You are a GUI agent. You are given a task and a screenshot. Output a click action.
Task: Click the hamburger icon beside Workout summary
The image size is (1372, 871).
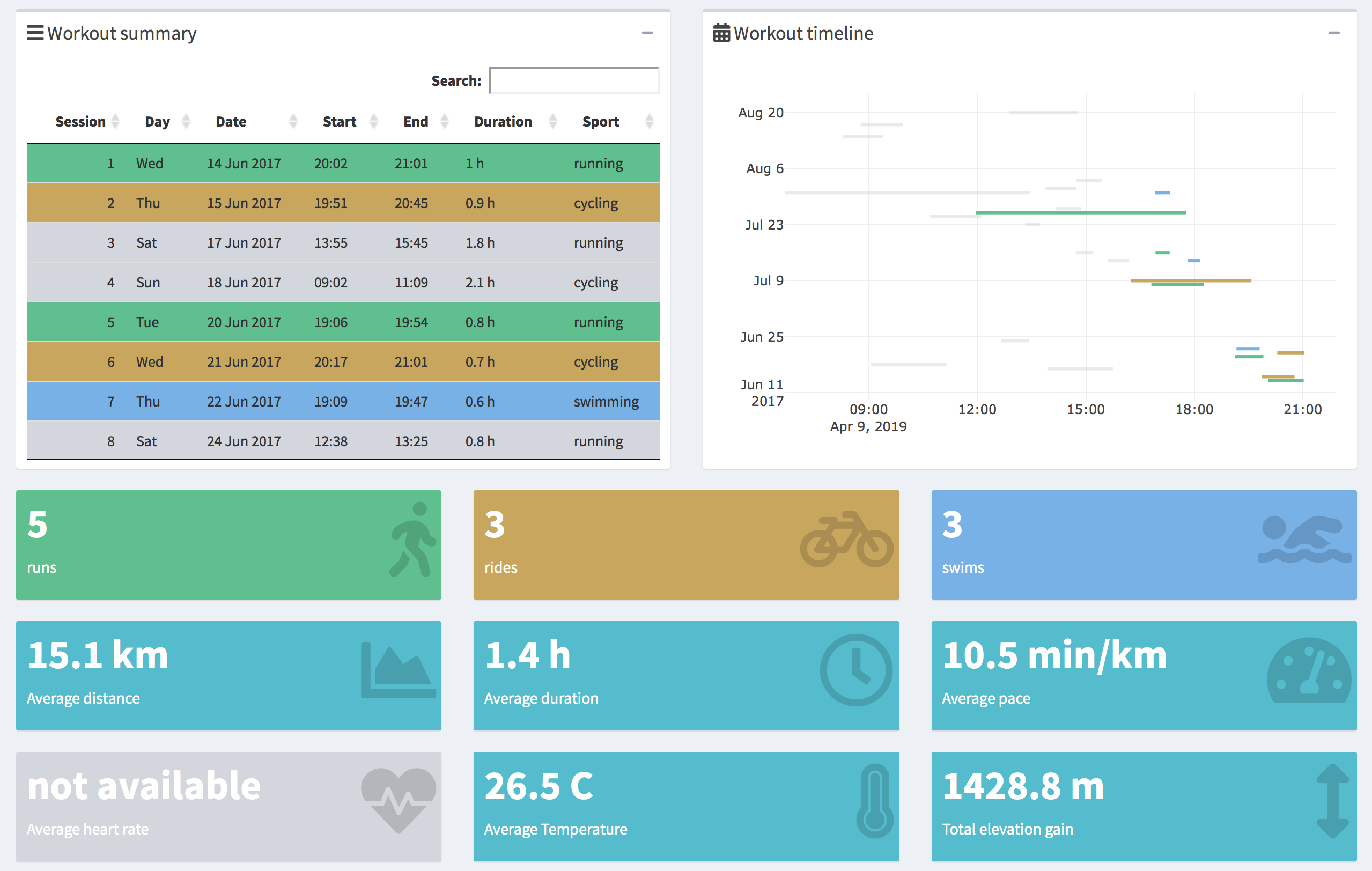[x=35, y=33]
